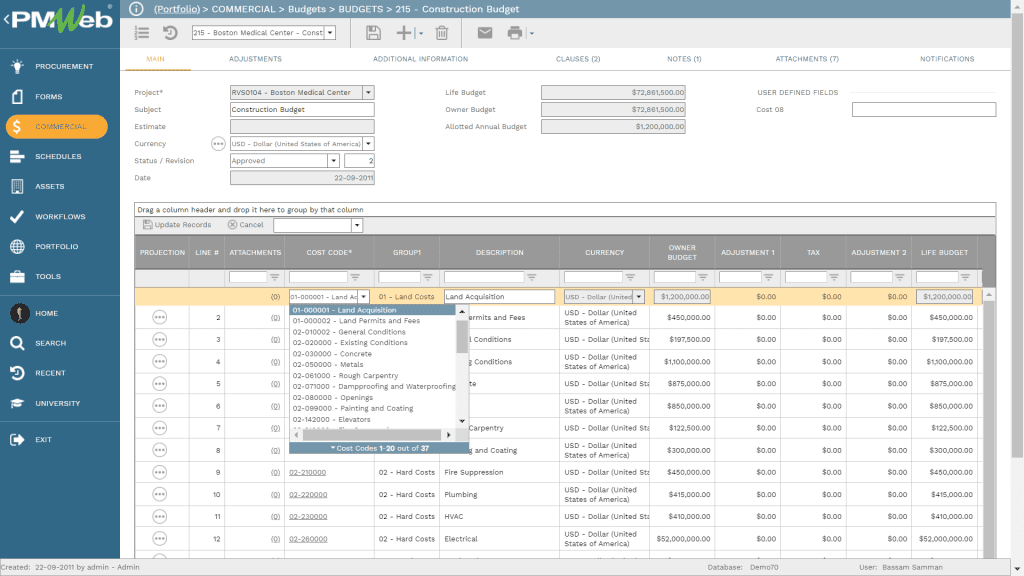Switch to the Adjustments tab
1024x576 pixels.
click(x=255, y=59)
